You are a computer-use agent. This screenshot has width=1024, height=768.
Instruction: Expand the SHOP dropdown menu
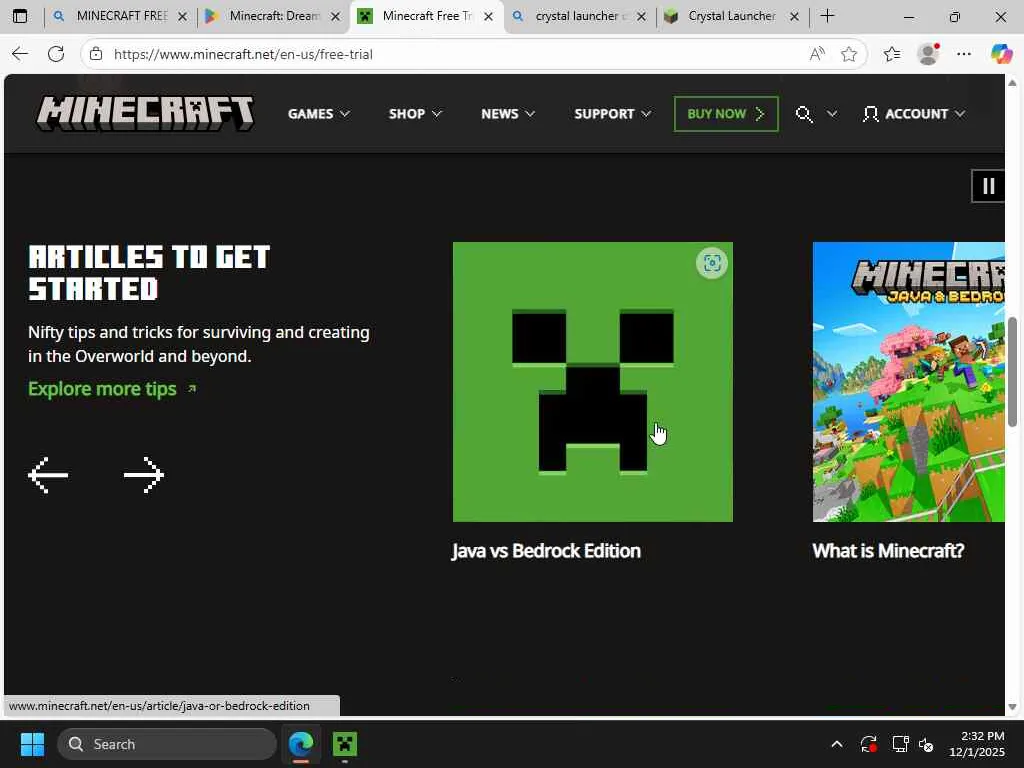pyautogui.click(x=415, y=114)
